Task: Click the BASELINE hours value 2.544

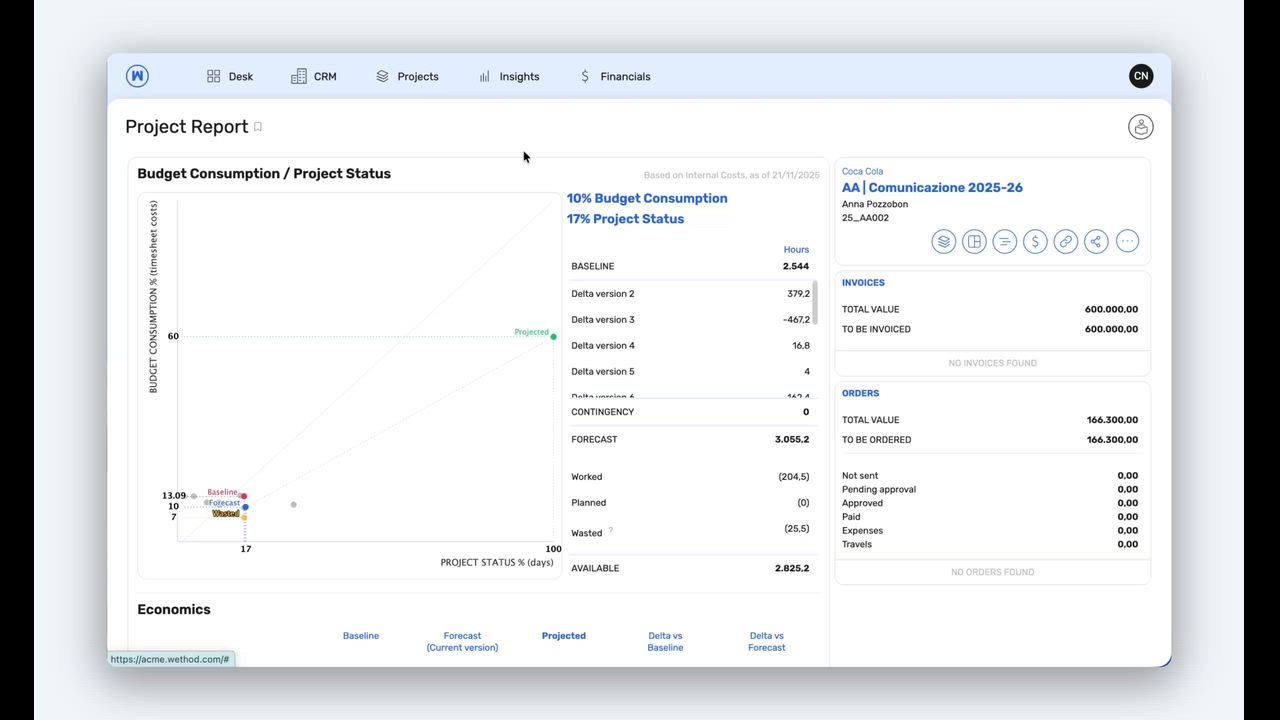Action: [796, 266]
